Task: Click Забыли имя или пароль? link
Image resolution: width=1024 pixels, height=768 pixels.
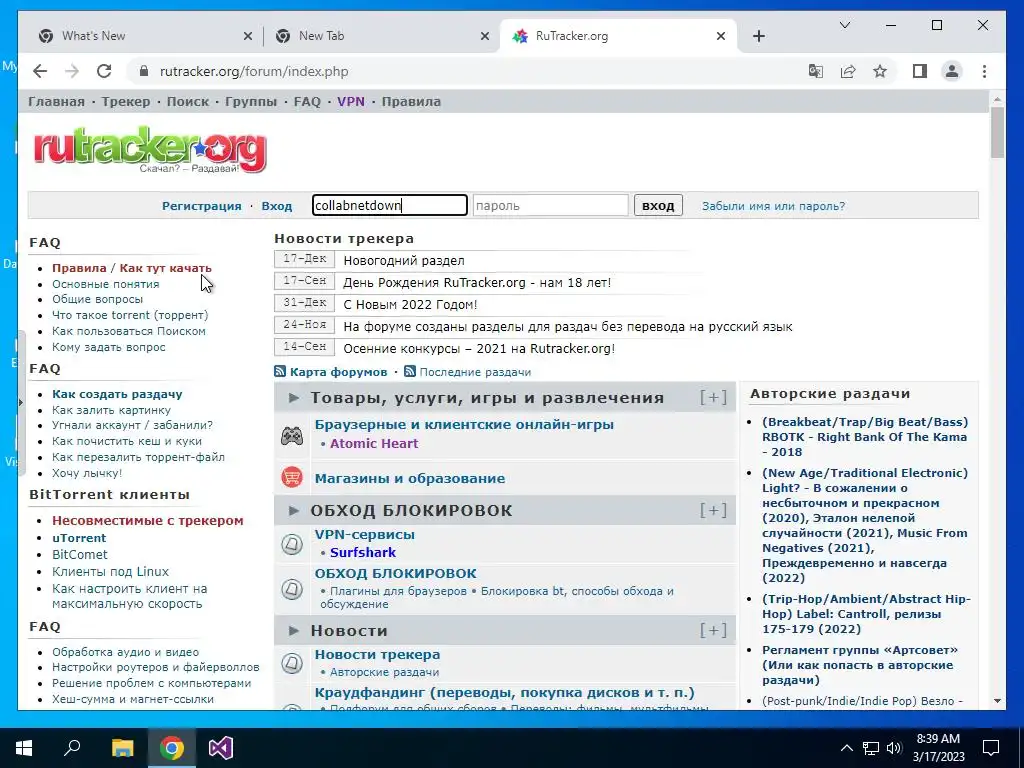Action: click(773, 206)
